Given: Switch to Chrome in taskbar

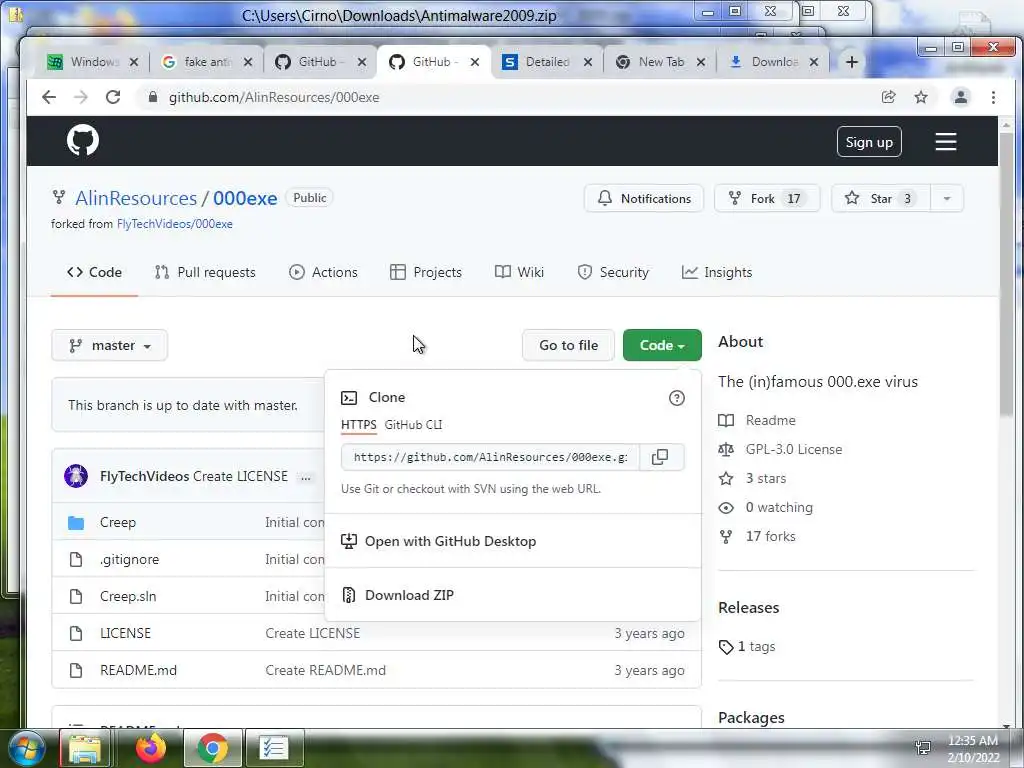Looking at the screenshot, I should click(212, 748).
